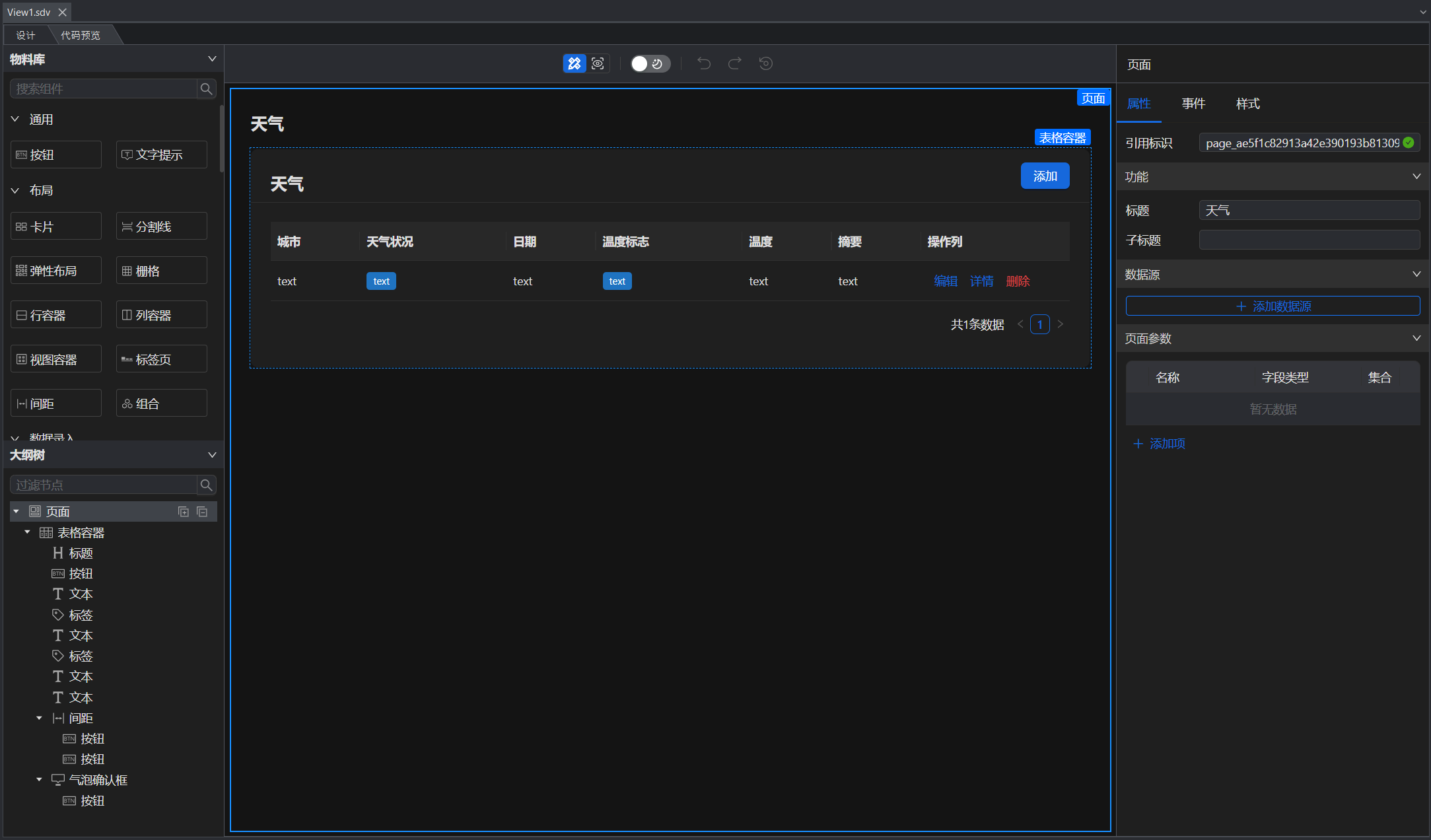
Task: Click the search icon in outline tree filter
Action: tap(206, 485)
